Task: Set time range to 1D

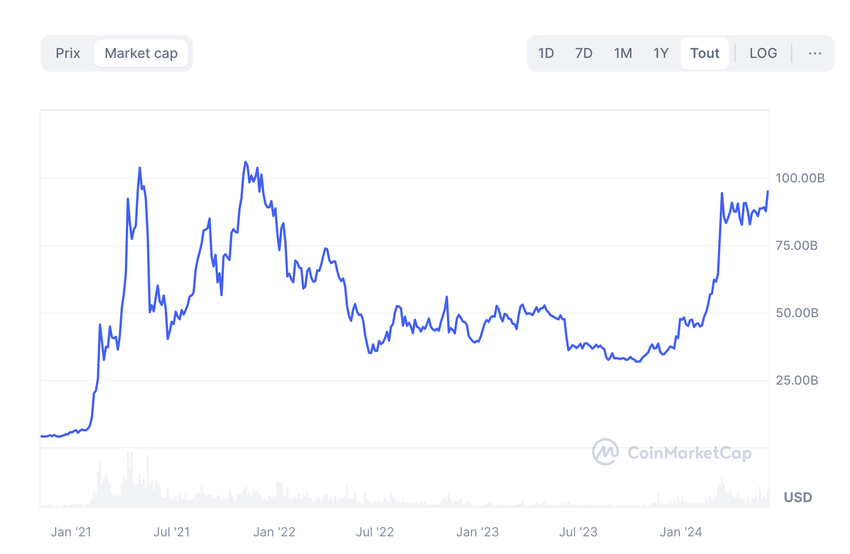Action: 546,53
